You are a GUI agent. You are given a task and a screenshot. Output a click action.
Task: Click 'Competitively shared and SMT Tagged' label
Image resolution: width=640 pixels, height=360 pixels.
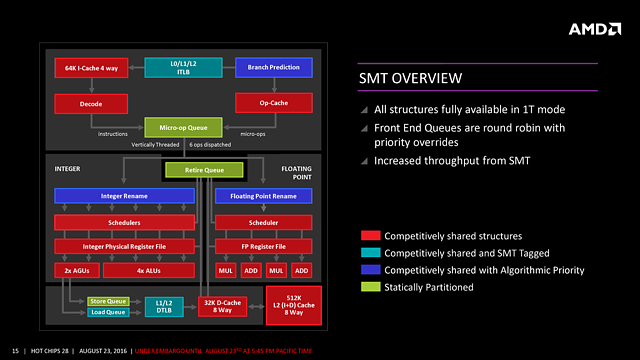coord(467,253)
